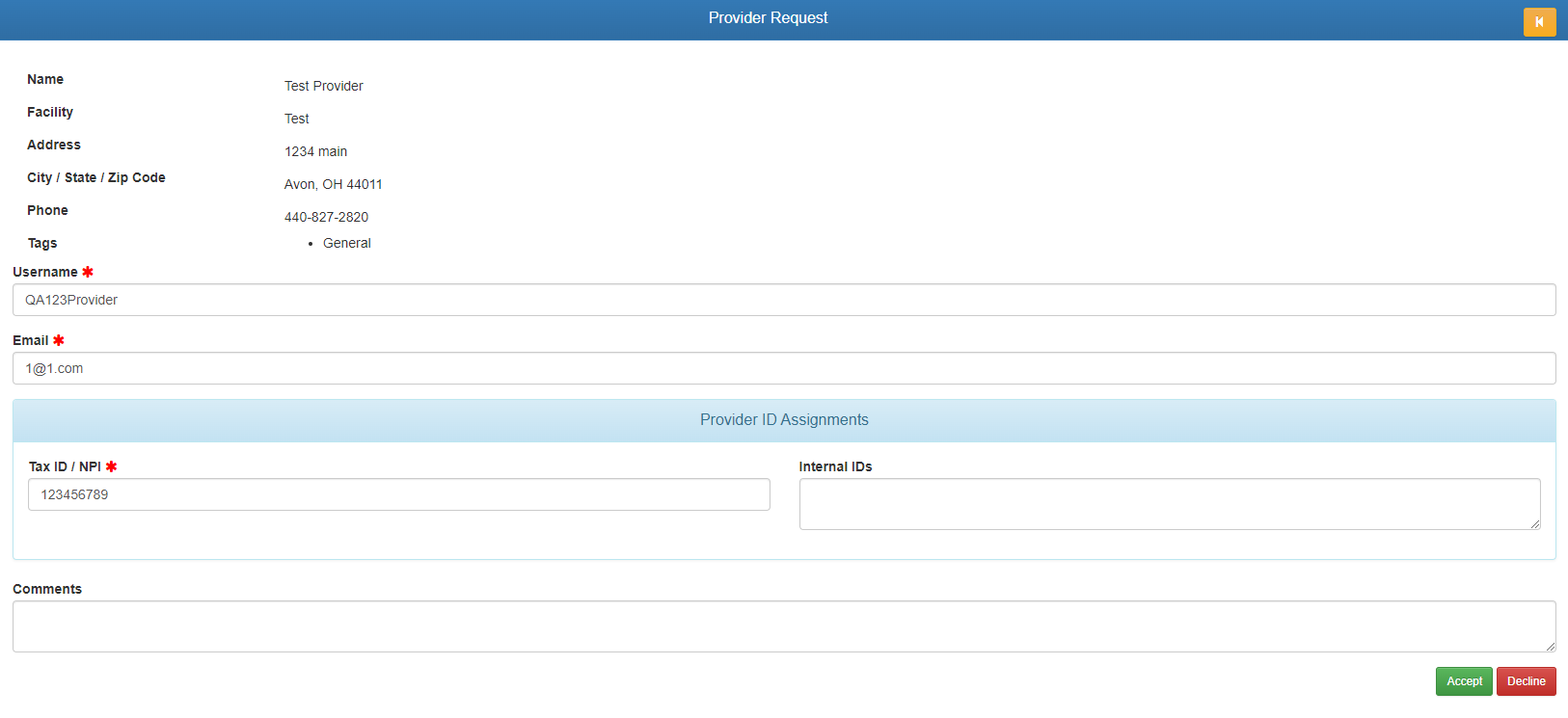1568x718 pixels.
Task: Click inside the Internal IDs text area
Action: pyautogui.click(x=1169, y=503)
